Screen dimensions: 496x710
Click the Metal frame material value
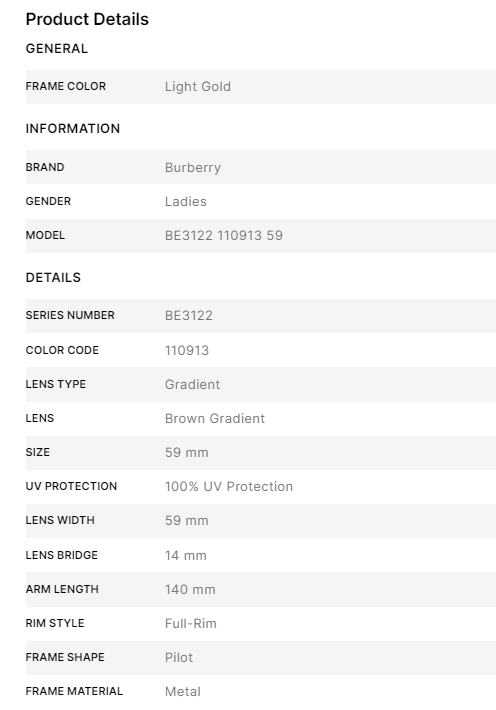(183, 691)
